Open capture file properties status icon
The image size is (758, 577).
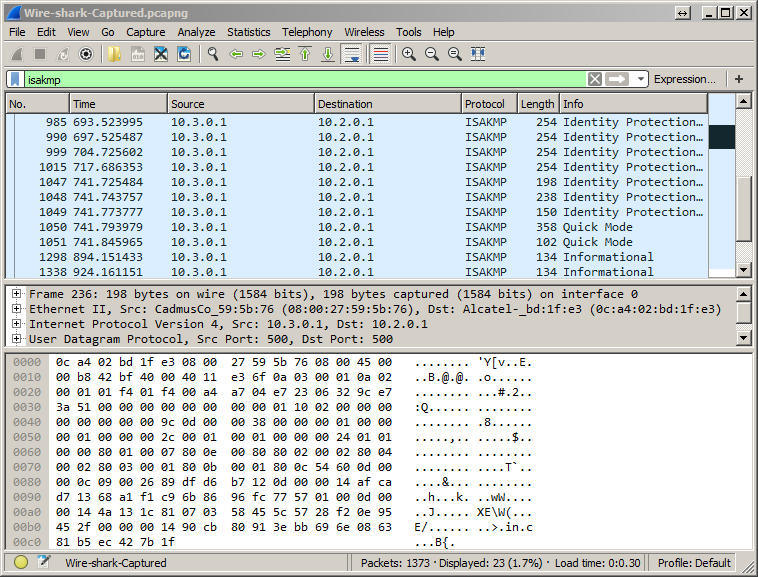44,562
